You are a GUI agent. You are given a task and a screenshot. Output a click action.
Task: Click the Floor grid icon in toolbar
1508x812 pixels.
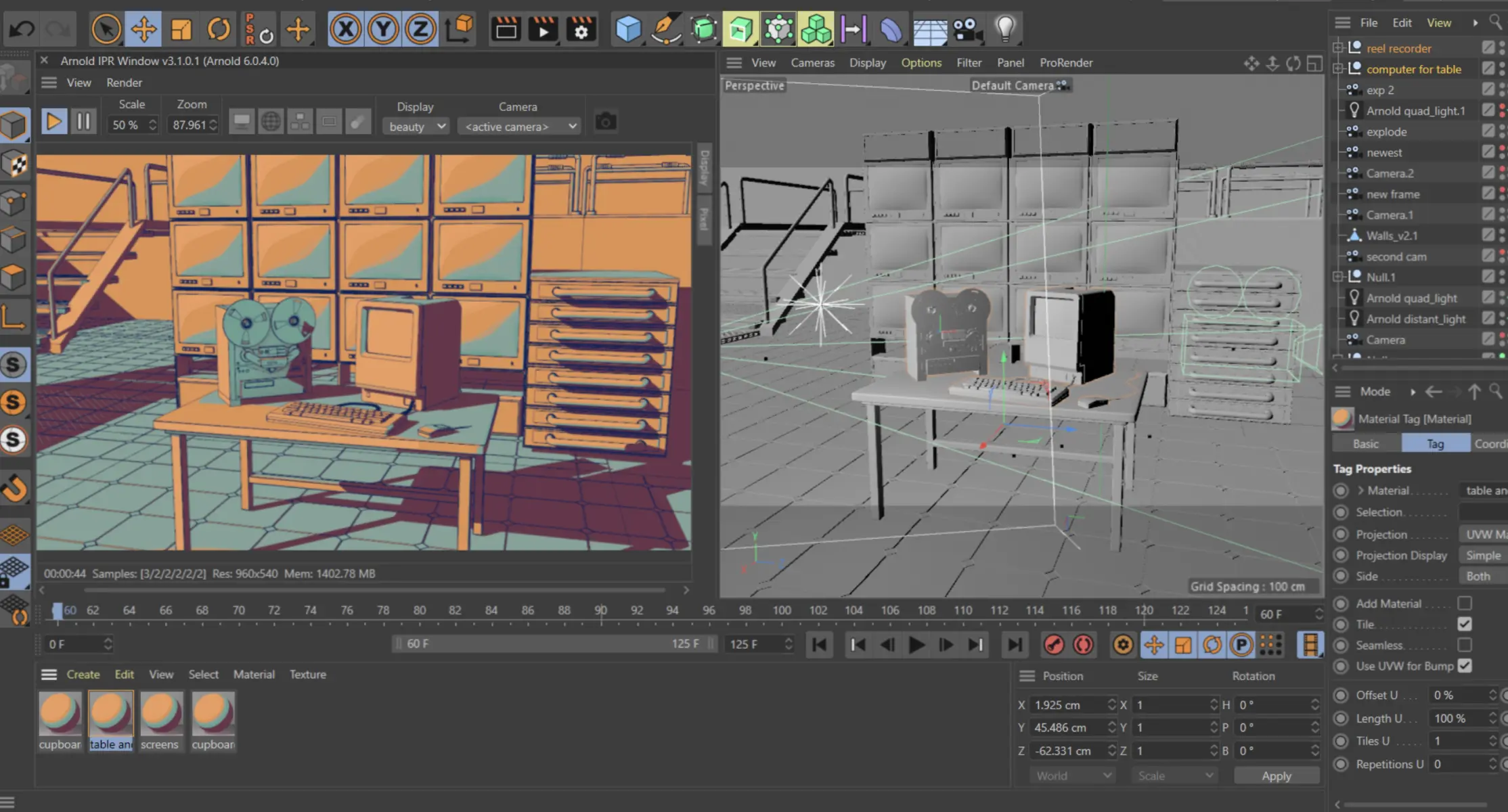point(930,29)
